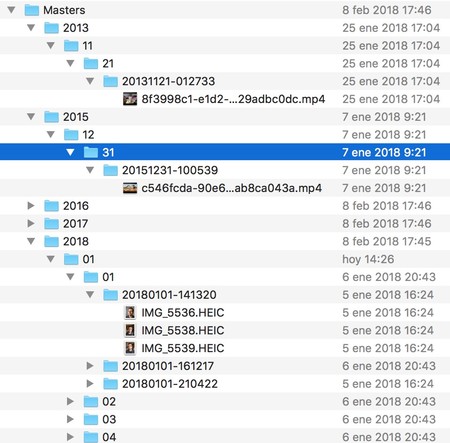Click the 20151231-100539 folder icon

[x=111, y=170]
